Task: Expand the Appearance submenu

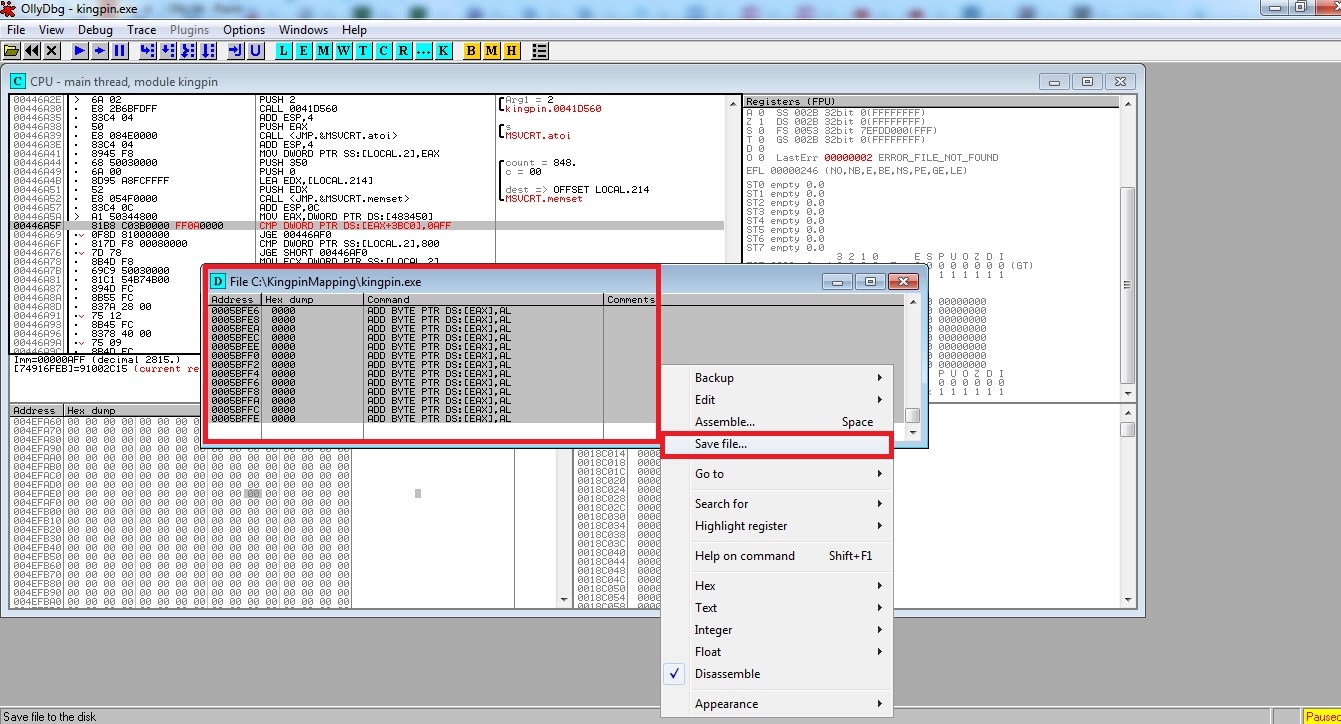Action: tap(776, 704)
